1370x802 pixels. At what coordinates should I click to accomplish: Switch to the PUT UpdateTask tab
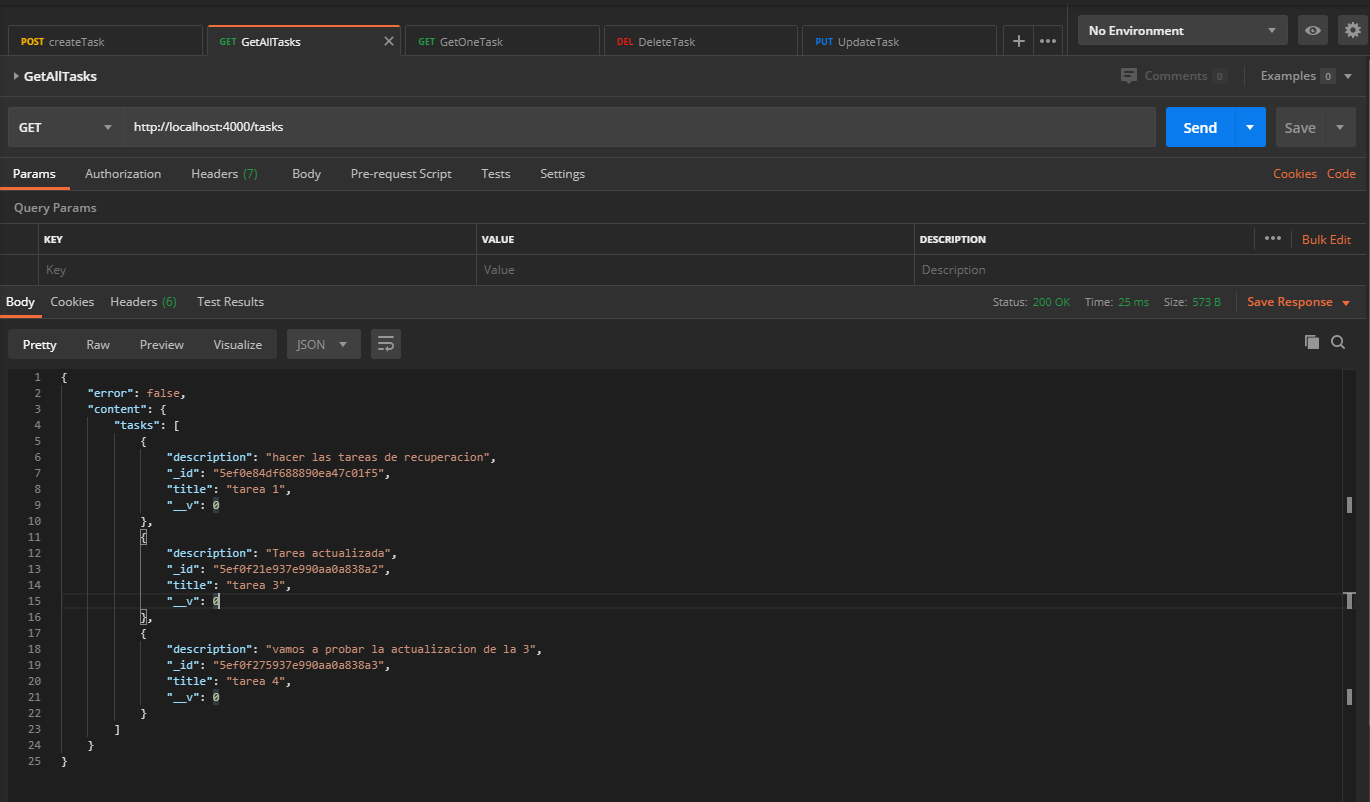point(898,41)
